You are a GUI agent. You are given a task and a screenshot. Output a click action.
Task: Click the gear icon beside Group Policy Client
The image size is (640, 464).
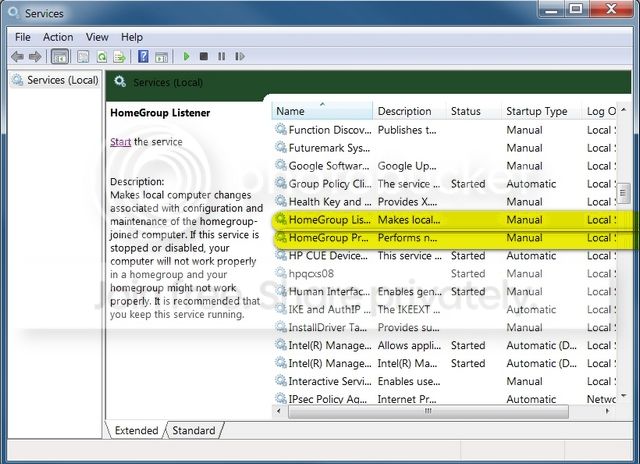280,183
